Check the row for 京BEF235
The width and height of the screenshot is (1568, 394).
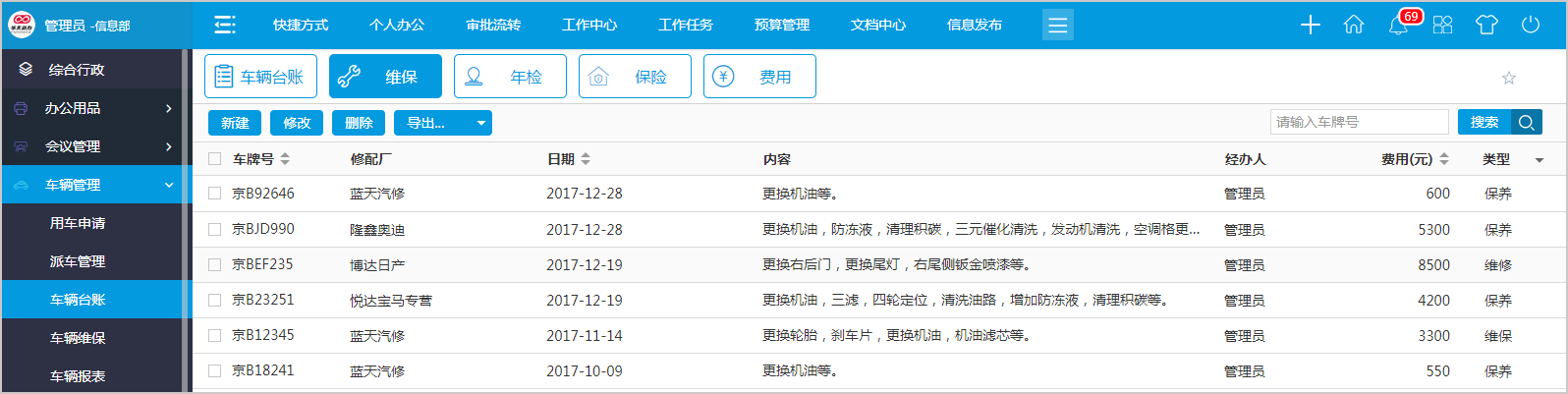214,264
